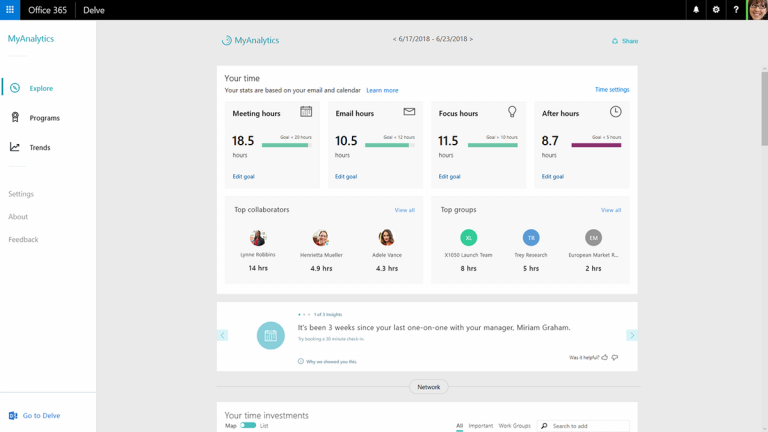
Task: View all top collaborators
Action: (x=405, y=210)
